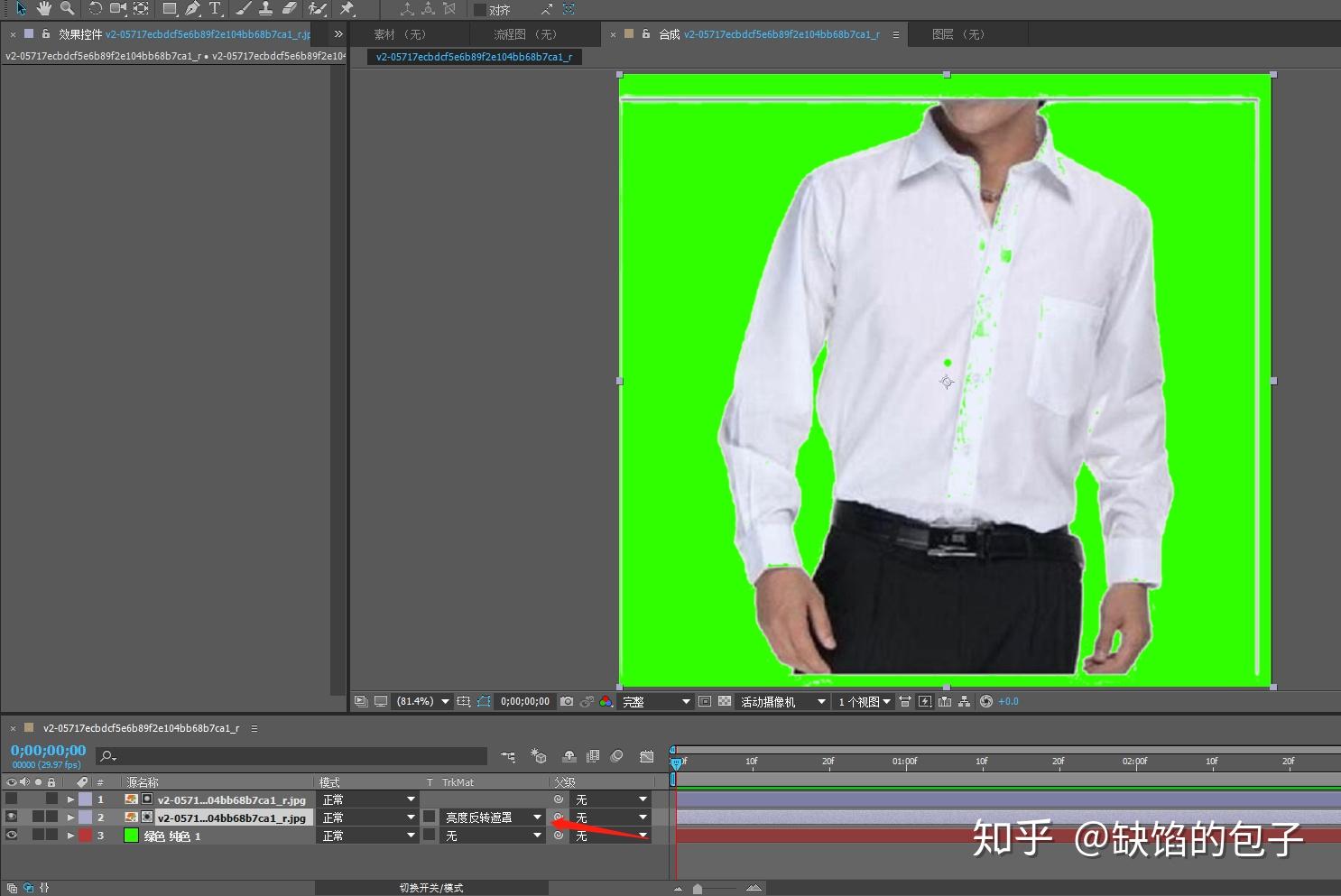Click the red label swatch on layer 3

pos(85,836)
